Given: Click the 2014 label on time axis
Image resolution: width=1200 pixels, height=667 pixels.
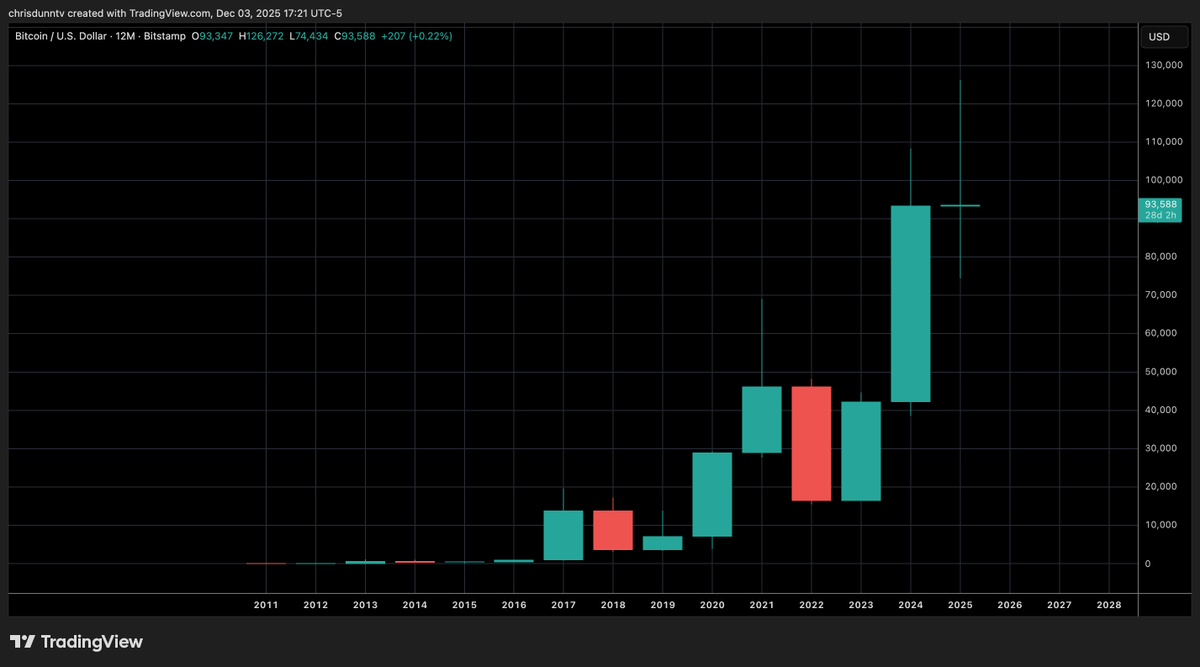Looking at the screenshot, I should [x=414, y=604].
